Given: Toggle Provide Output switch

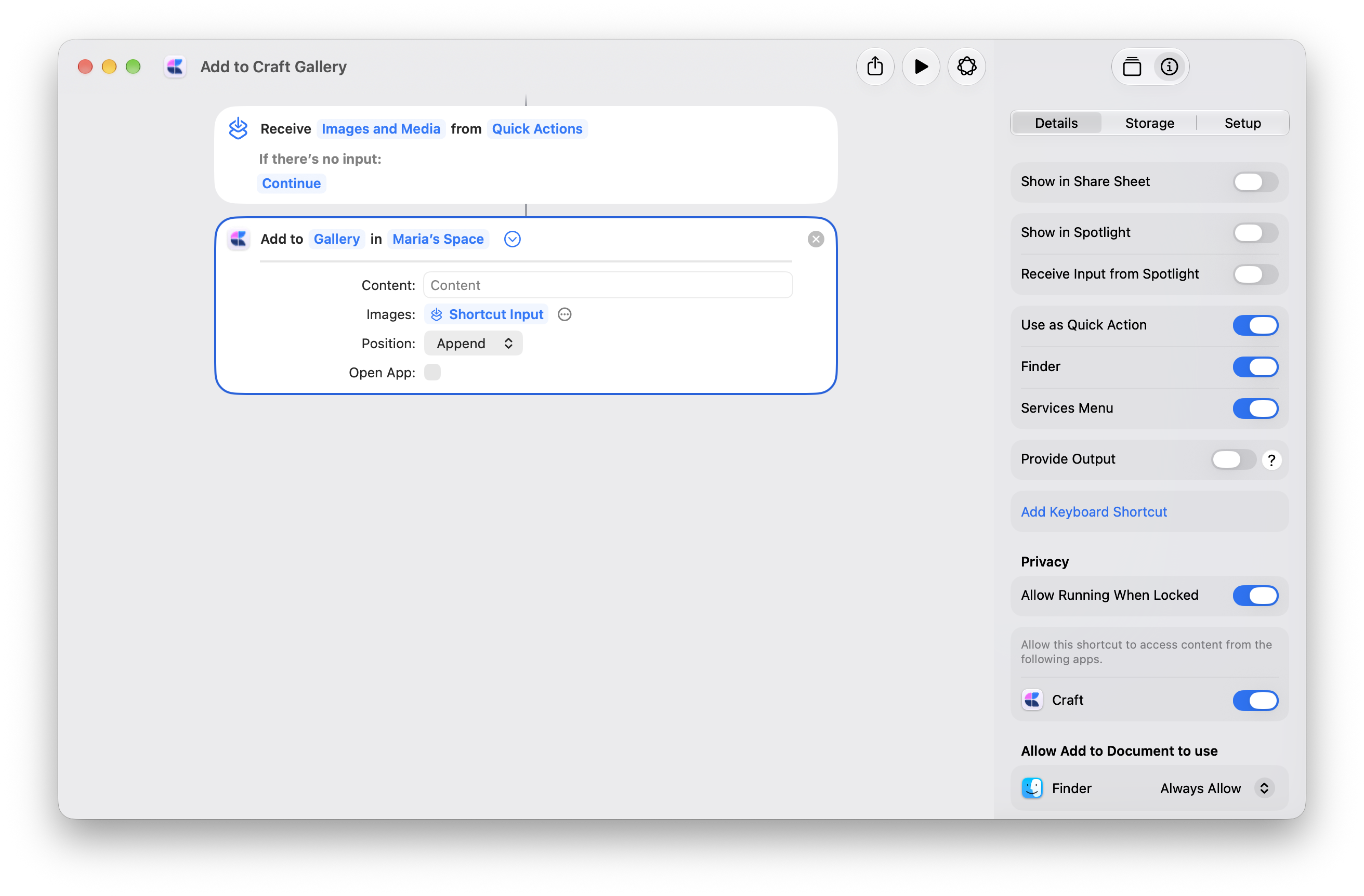Looking at the screenshot, I should pyautogui.click(x=1234, y=459).
